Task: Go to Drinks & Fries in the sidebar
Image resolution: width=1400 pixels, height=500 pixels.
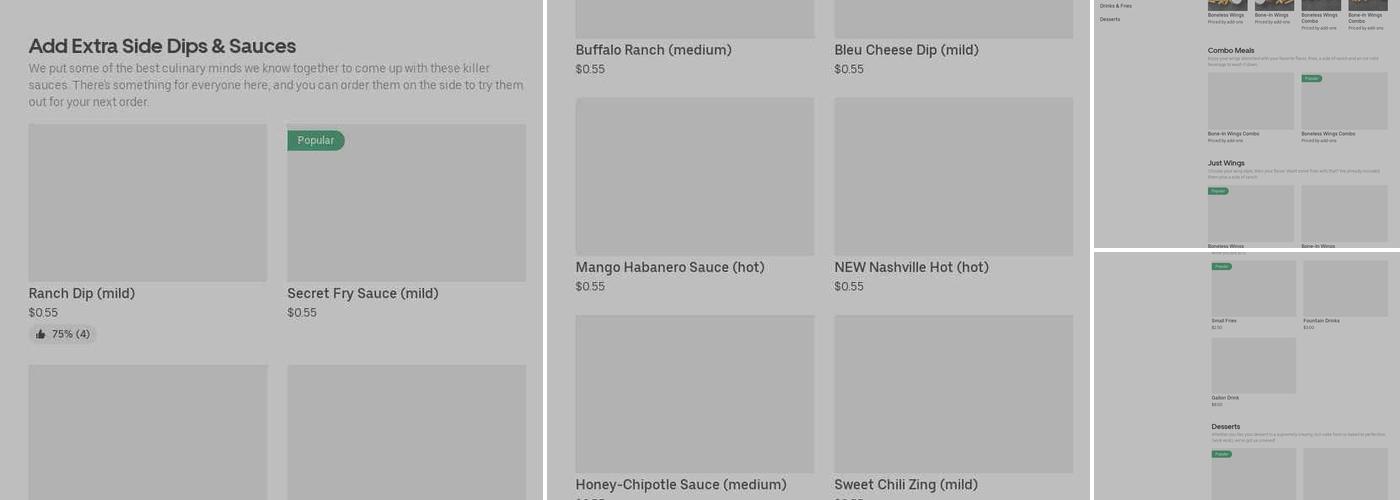Action: pyautogui.click(x=1115, y=6)
